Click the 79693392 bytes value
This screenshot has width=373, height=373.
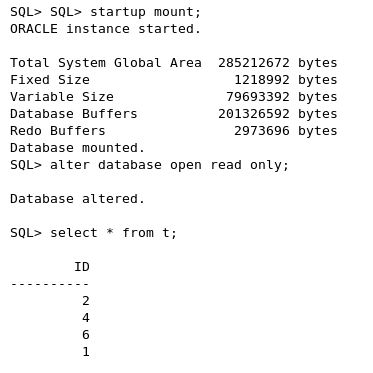pos(282,97)
